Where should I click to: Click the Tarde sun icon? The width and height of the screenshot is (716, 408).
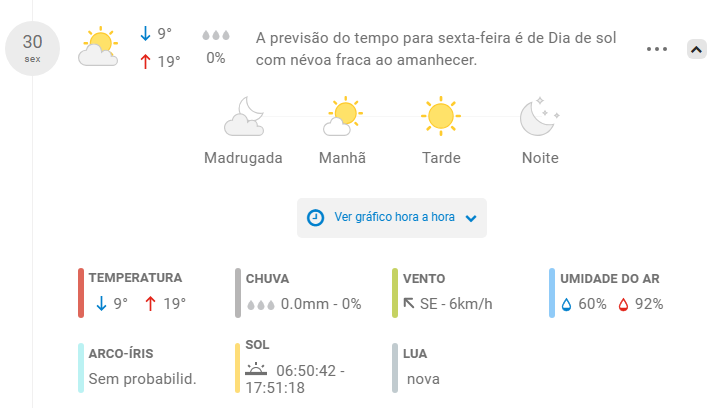coord(441,116)
